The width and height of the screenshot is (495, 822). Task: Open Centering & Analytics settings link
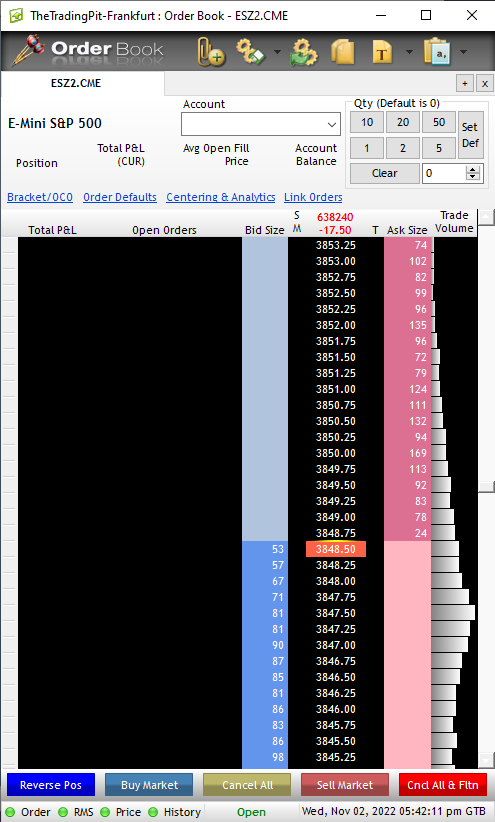(221, 197)
